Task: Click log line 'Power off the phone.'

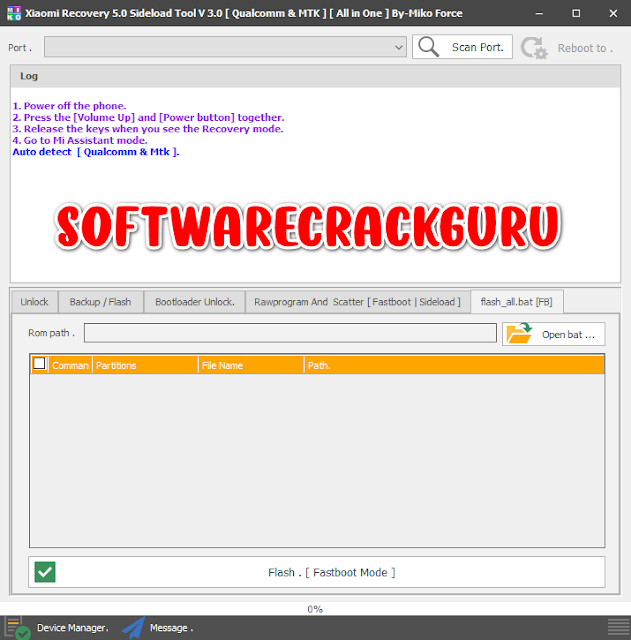Action: [x=69, y=106]
